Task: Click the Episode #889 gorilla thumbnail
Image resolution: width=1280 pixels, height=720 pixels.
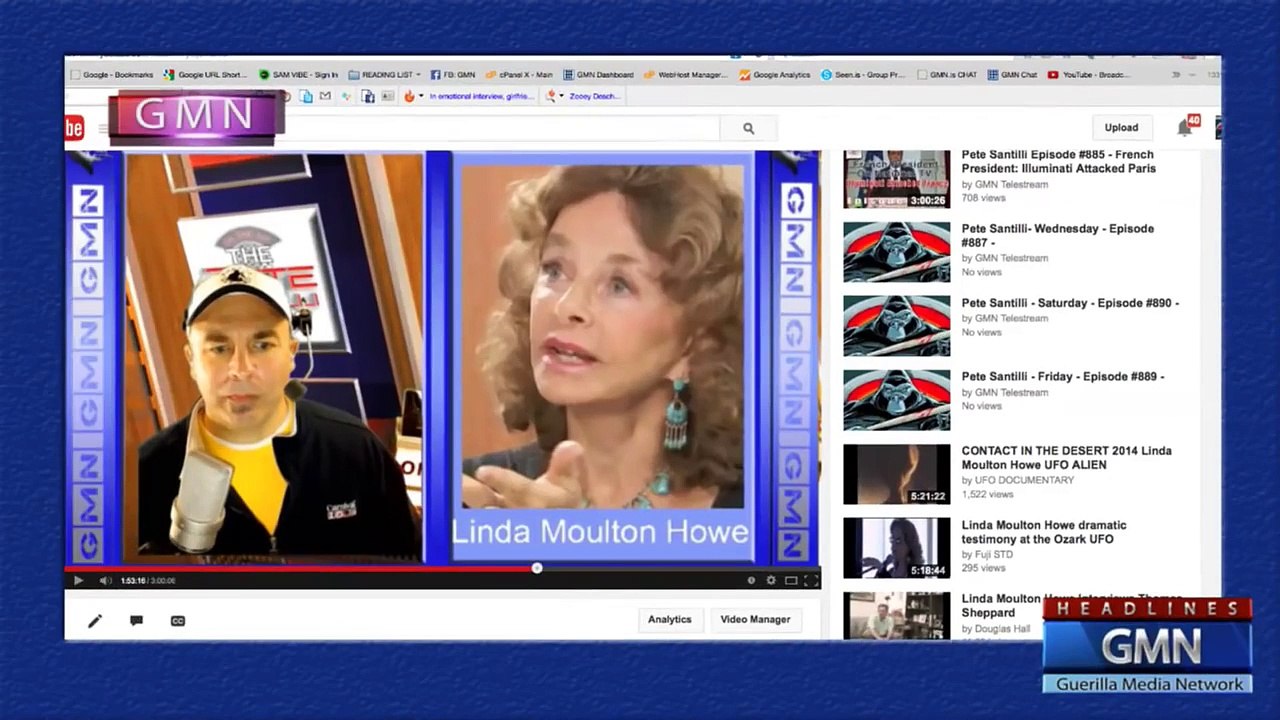Action: [897, 400]
